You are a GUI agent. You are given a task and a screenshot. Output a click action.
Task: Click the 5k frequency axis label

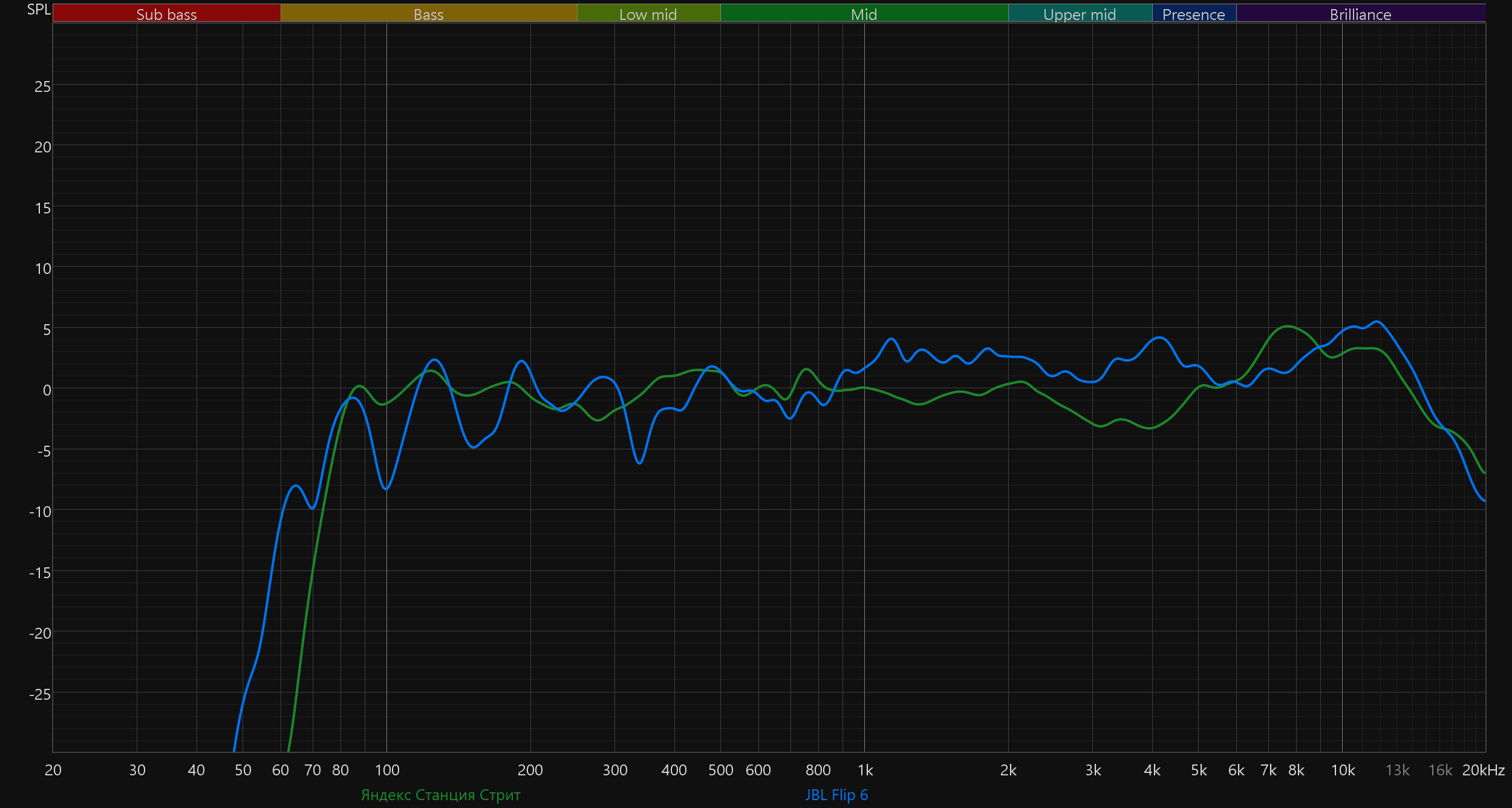click(1199, 770)
